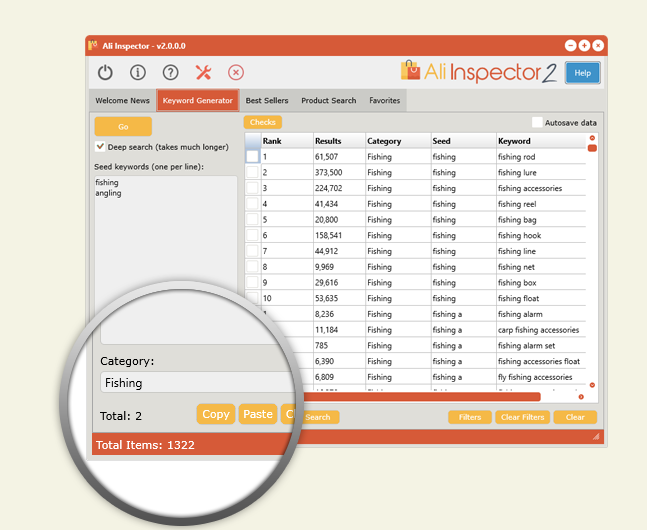Maximize the Ali Inspector window
The width and height of the screenshot is (647, 530).
584,45
